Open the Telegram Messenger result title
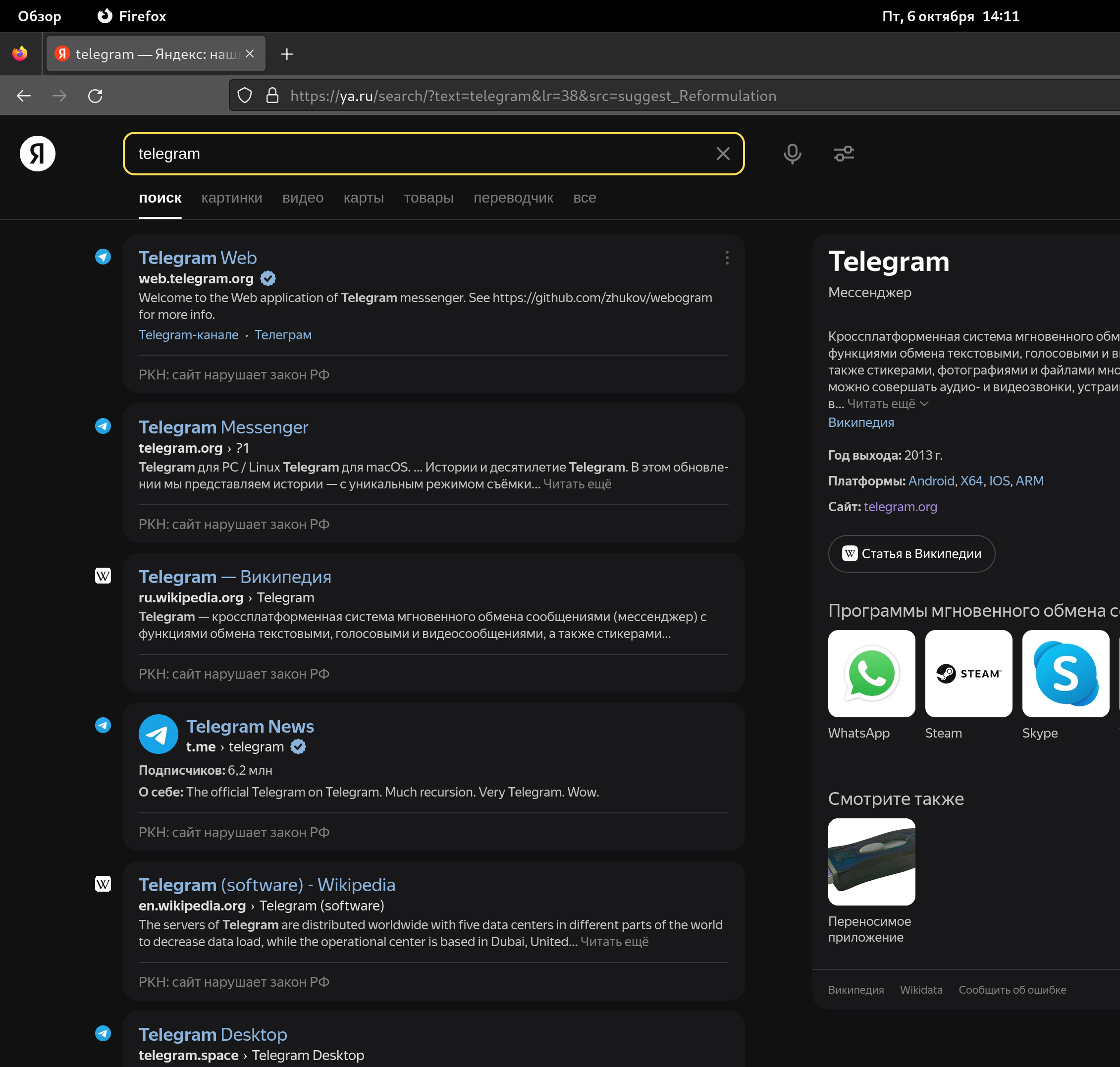This screenshot has width=1120, height=1067. pos(223,427)
